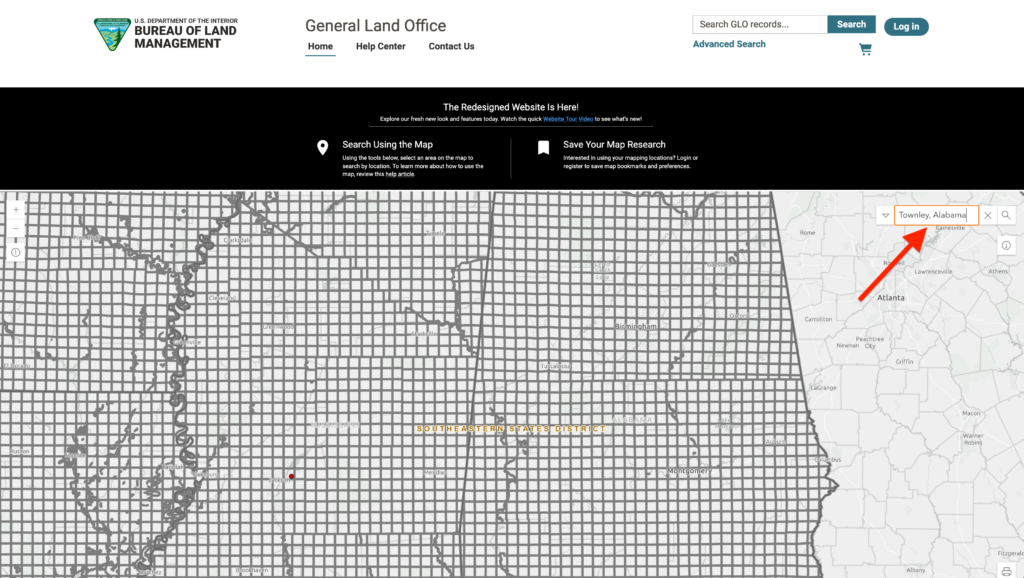Click the map search magnifier icon
Viewport: 1024px width, 578px height.
click(1006, 215)
